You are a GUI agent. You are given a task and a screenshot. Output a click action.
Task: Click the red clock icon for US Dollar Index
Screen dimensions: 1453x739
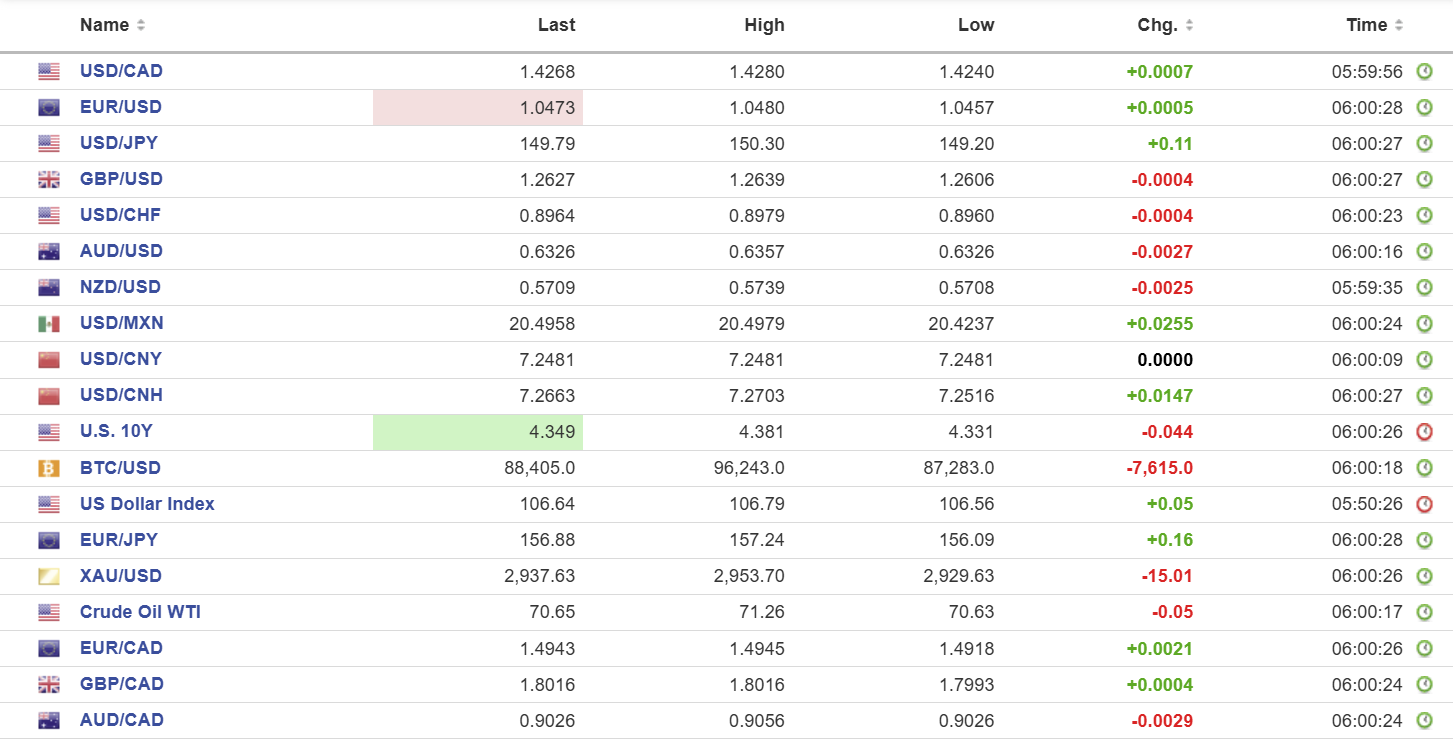tap(1425, 504)
